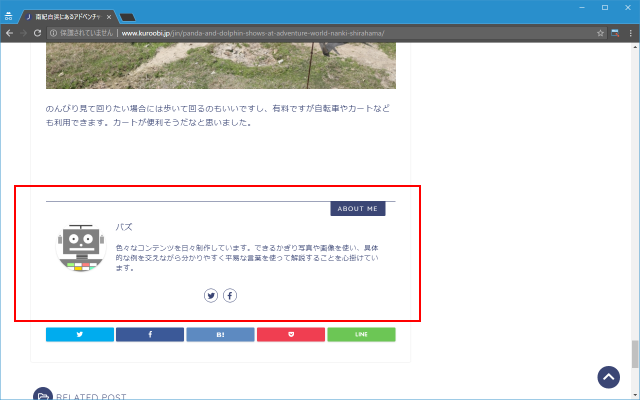640x400 pixels.
Task: Share via Hatena B! button
Action: [220, 334]
